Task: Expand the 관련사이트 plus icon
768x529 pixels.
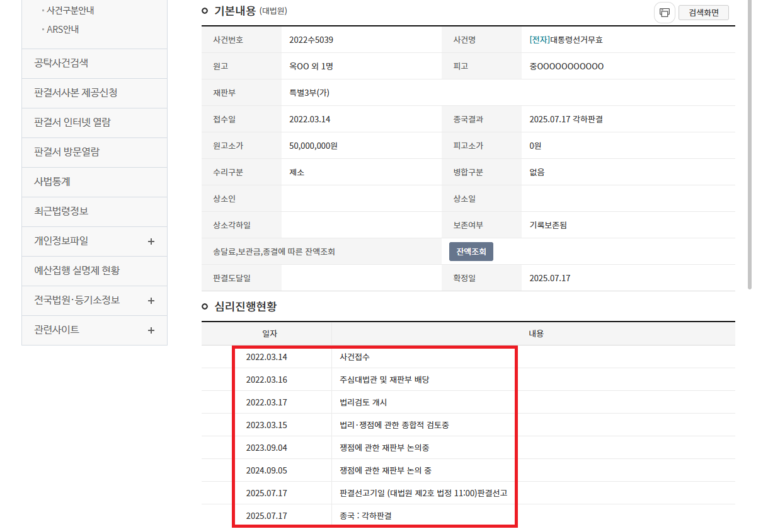Action: tap(151, 330)
